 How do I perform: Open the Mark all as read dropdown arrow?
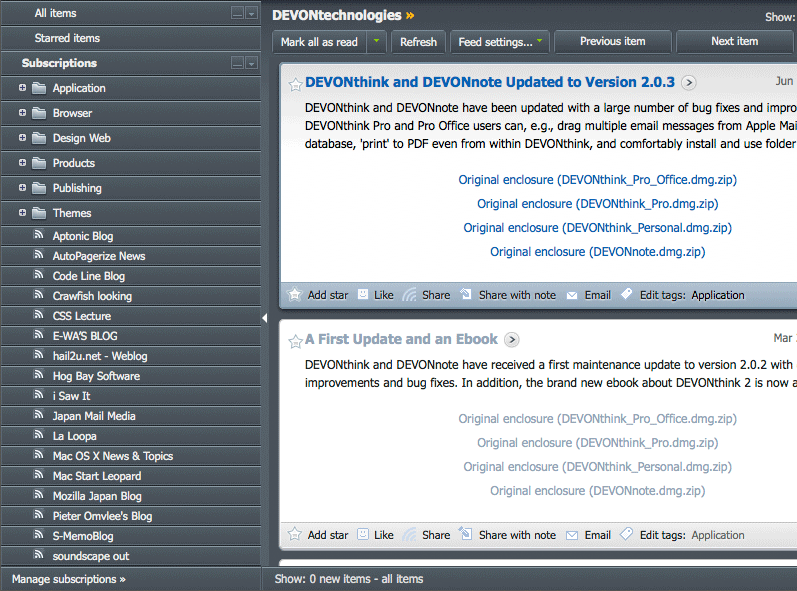click(x=376, y=41)
